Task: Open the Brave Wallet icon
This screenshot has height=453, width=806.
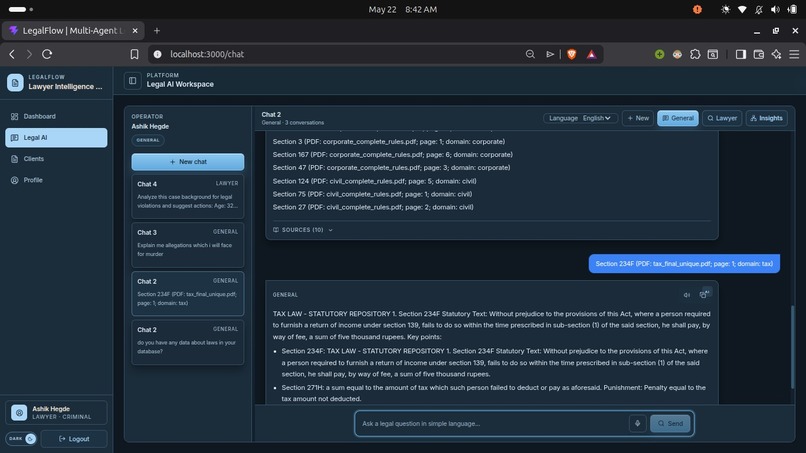Action: click(x=759, y=54)
